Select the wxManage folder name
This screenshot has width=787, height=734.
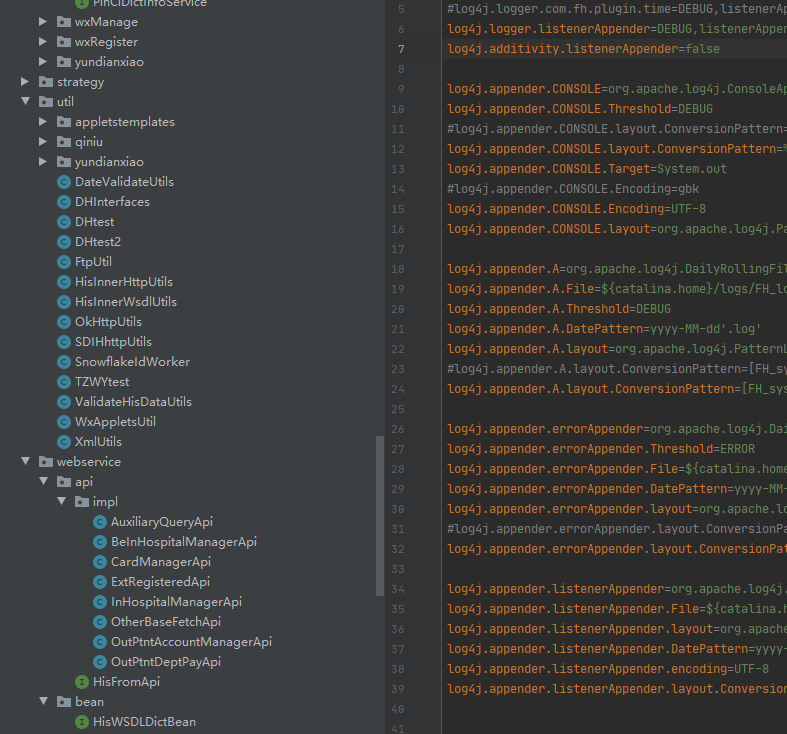click(x=106, y=22)
